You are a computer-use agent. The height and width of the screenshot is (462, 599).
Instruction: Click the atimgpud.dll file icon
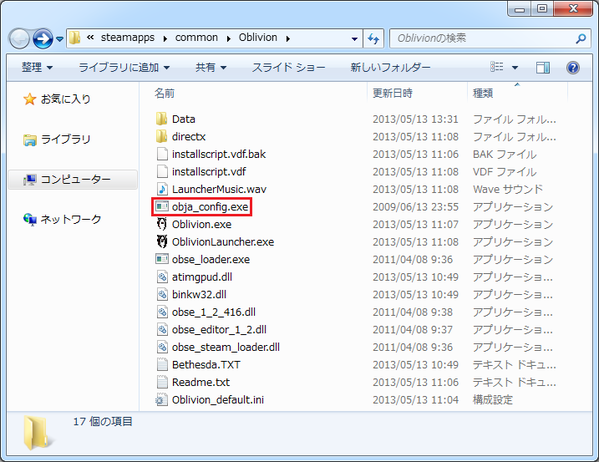coord(162,277)
